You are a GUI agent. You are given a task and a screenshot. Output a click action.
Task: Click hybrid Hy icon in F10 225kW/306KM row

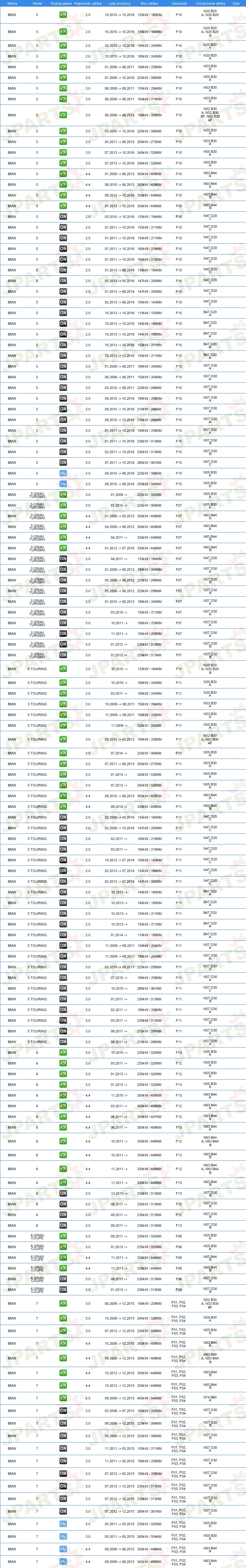point(63,473)
